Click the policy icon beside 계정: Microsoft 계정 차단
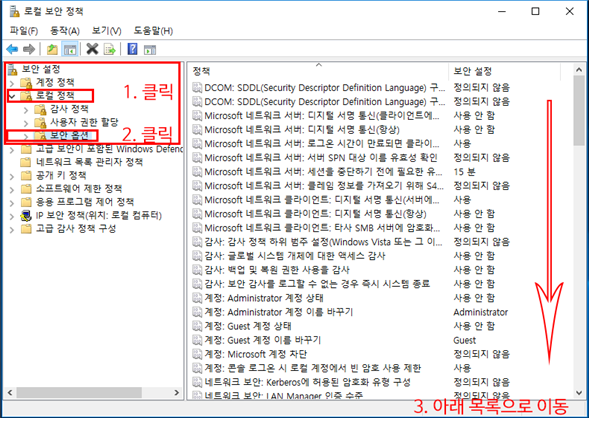The image size is (589, 422). [197, 354]
